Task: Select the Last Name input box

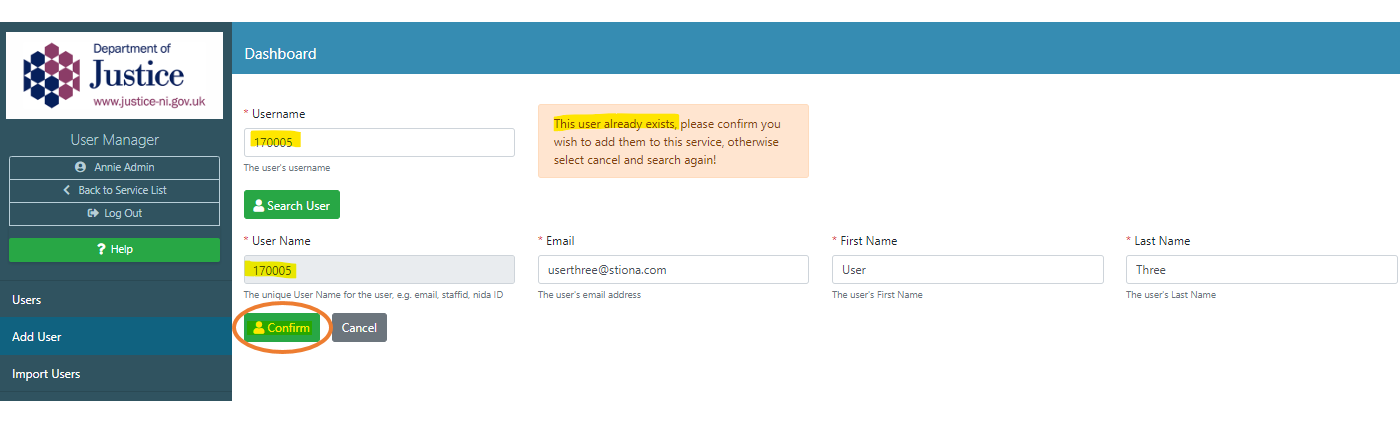Action: pyautogui.click(x=1261, y=269)
